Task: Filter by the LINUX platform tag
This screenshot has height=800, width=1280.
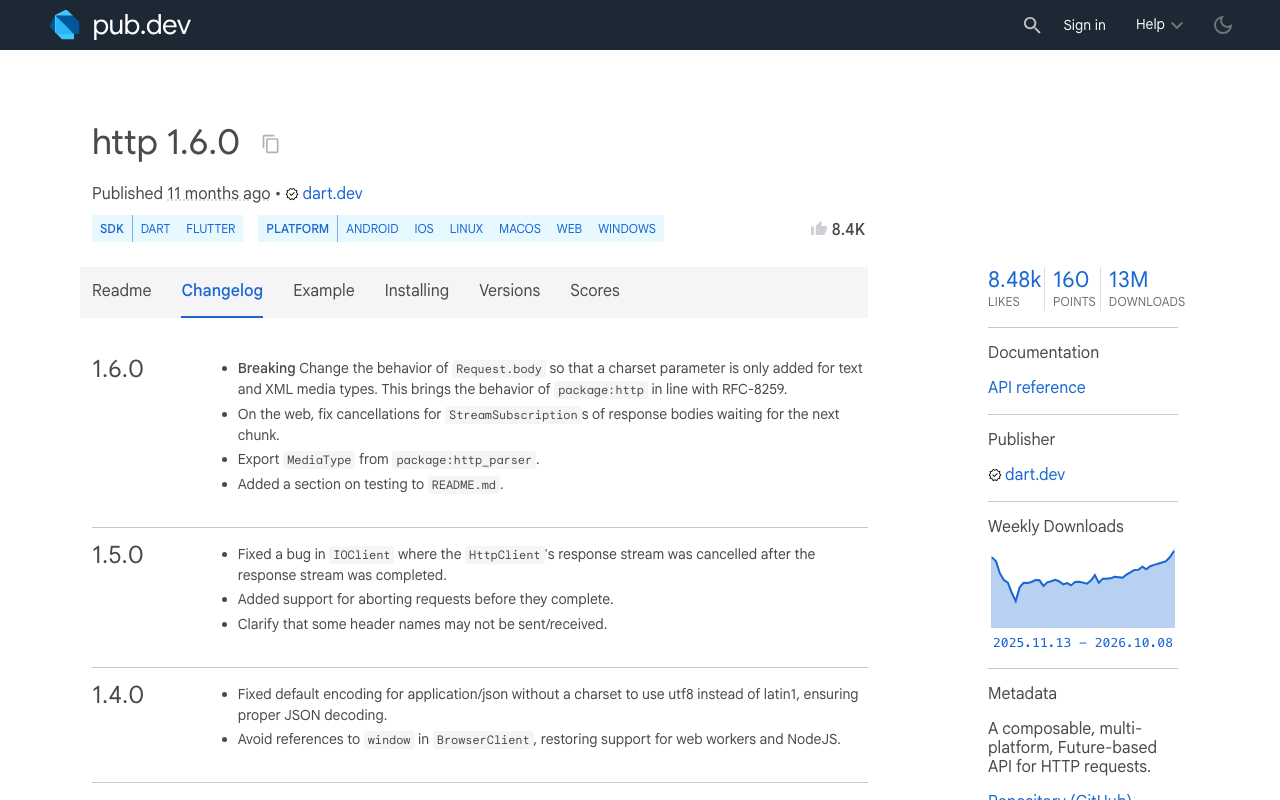Action: click(466, 229)
